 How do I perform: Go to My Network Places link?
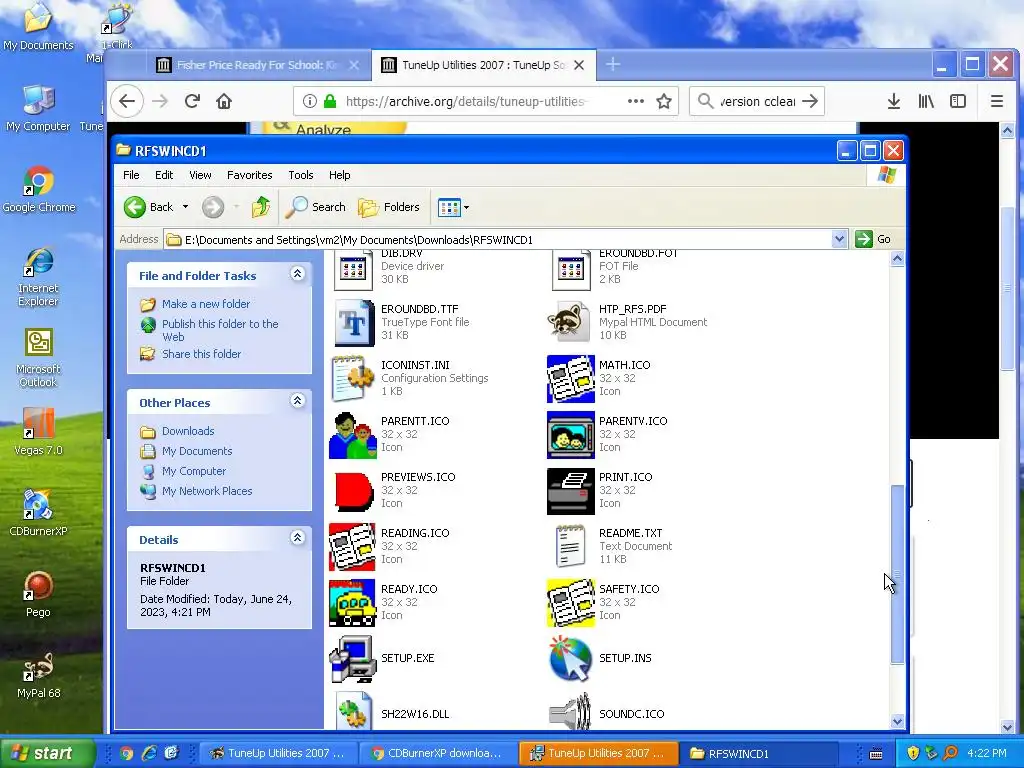pos(207,491)
